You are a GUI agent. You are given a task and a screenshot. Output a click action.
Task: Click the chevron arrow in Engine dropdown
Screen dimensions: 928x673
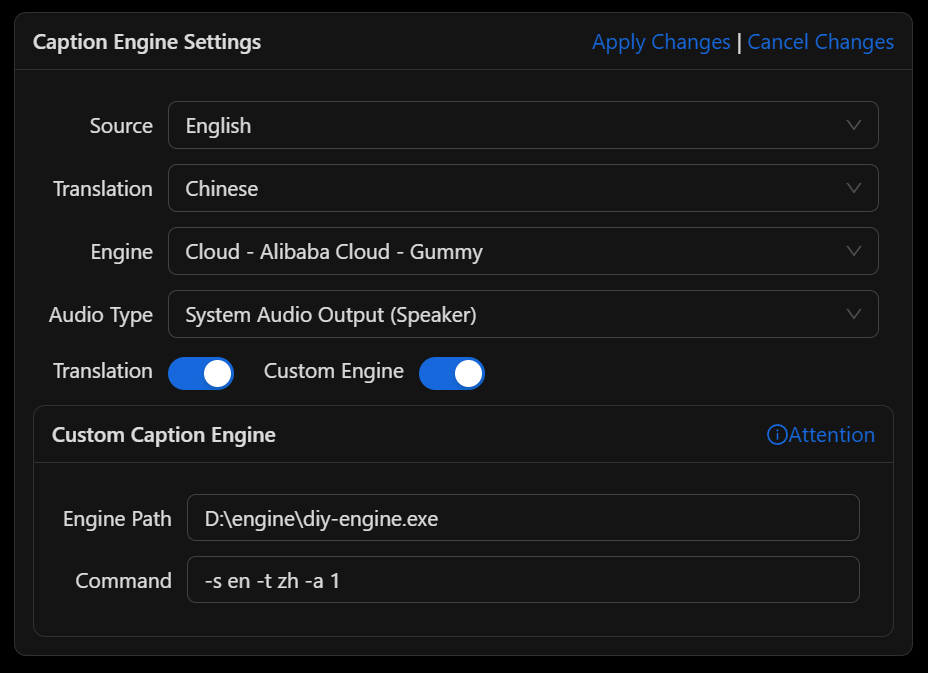pos(854,251)
